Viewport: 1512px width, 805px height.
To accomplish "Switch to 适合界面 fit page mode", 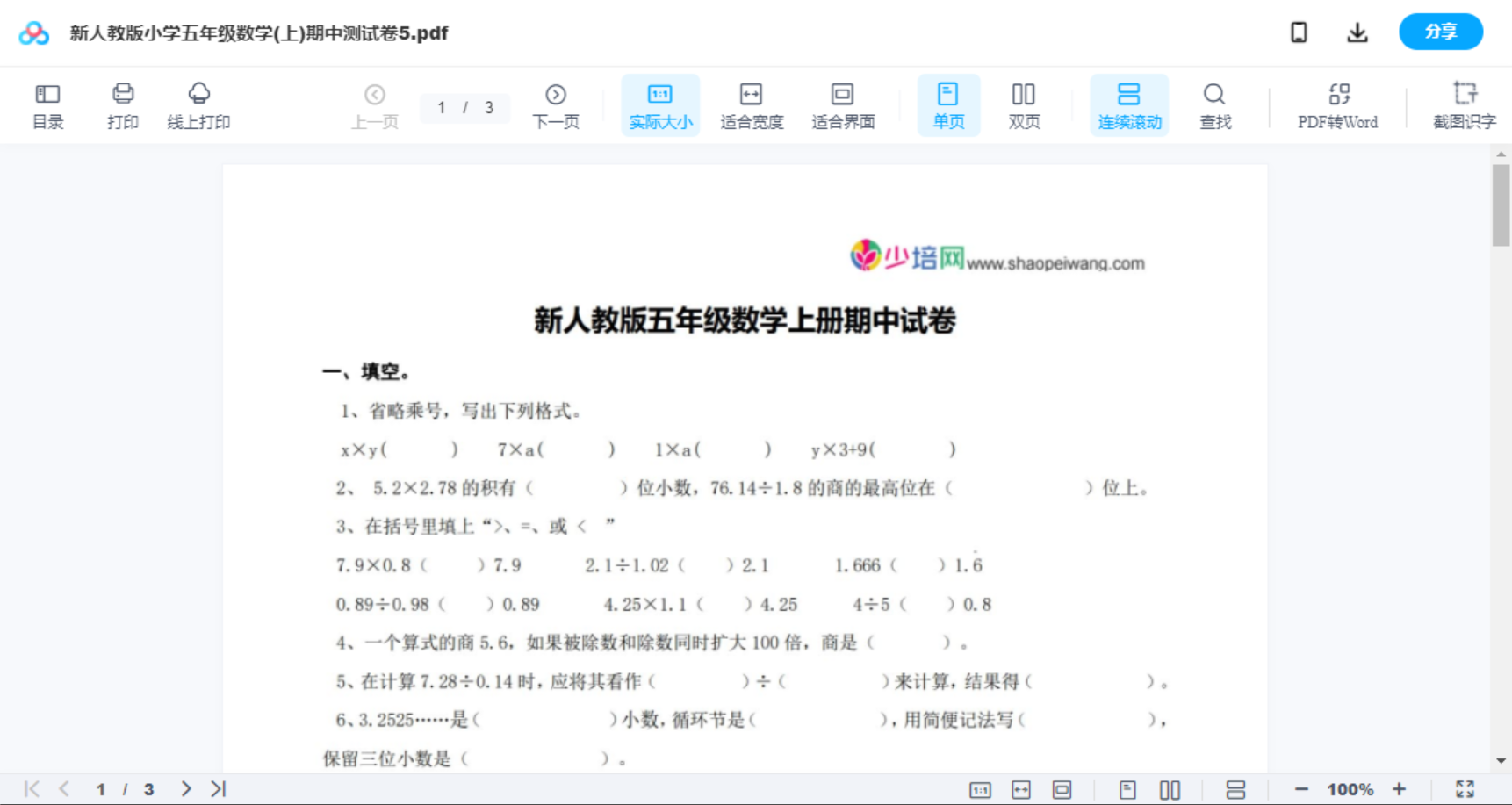I will (x=843, y=104).
